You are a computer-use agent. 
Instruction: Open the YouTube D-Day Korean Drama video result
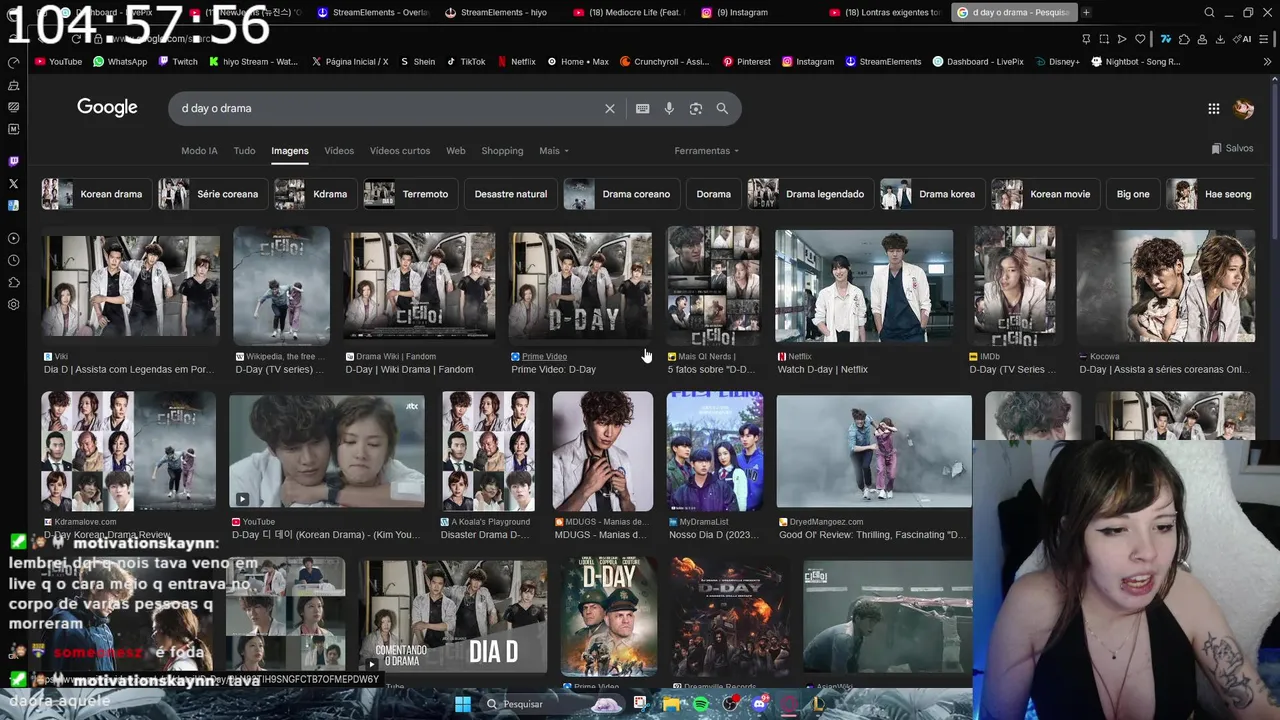(x=327, y=452)
